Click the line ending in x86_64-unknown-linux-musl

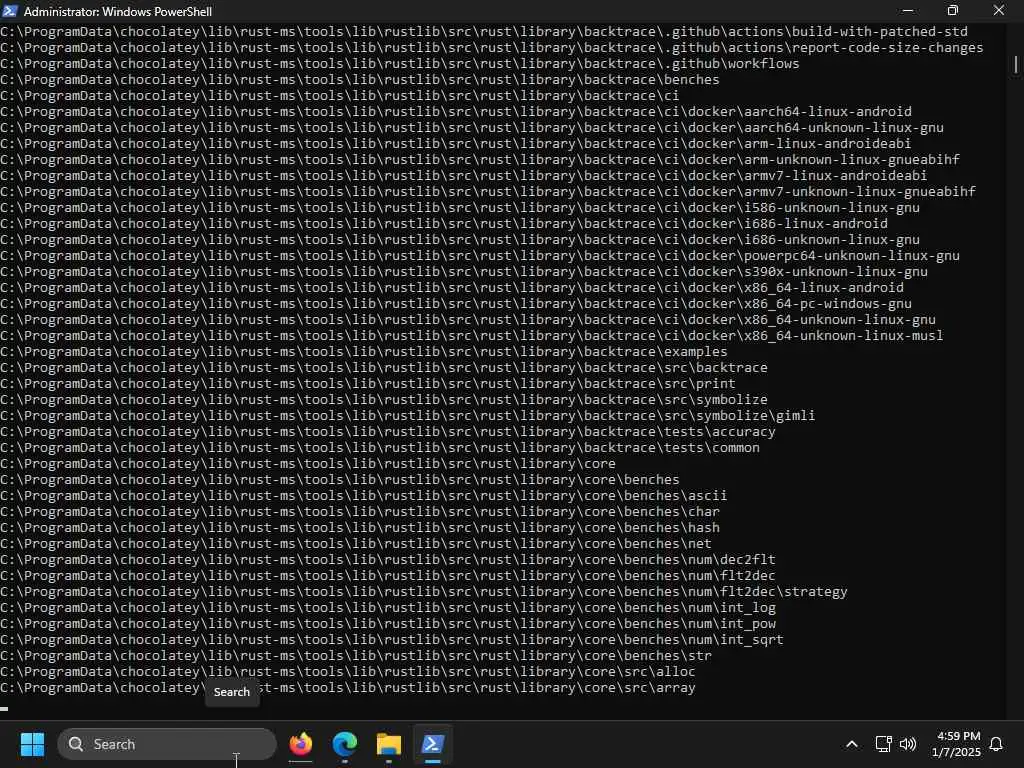pyautogui.click(x=472, y=336)
